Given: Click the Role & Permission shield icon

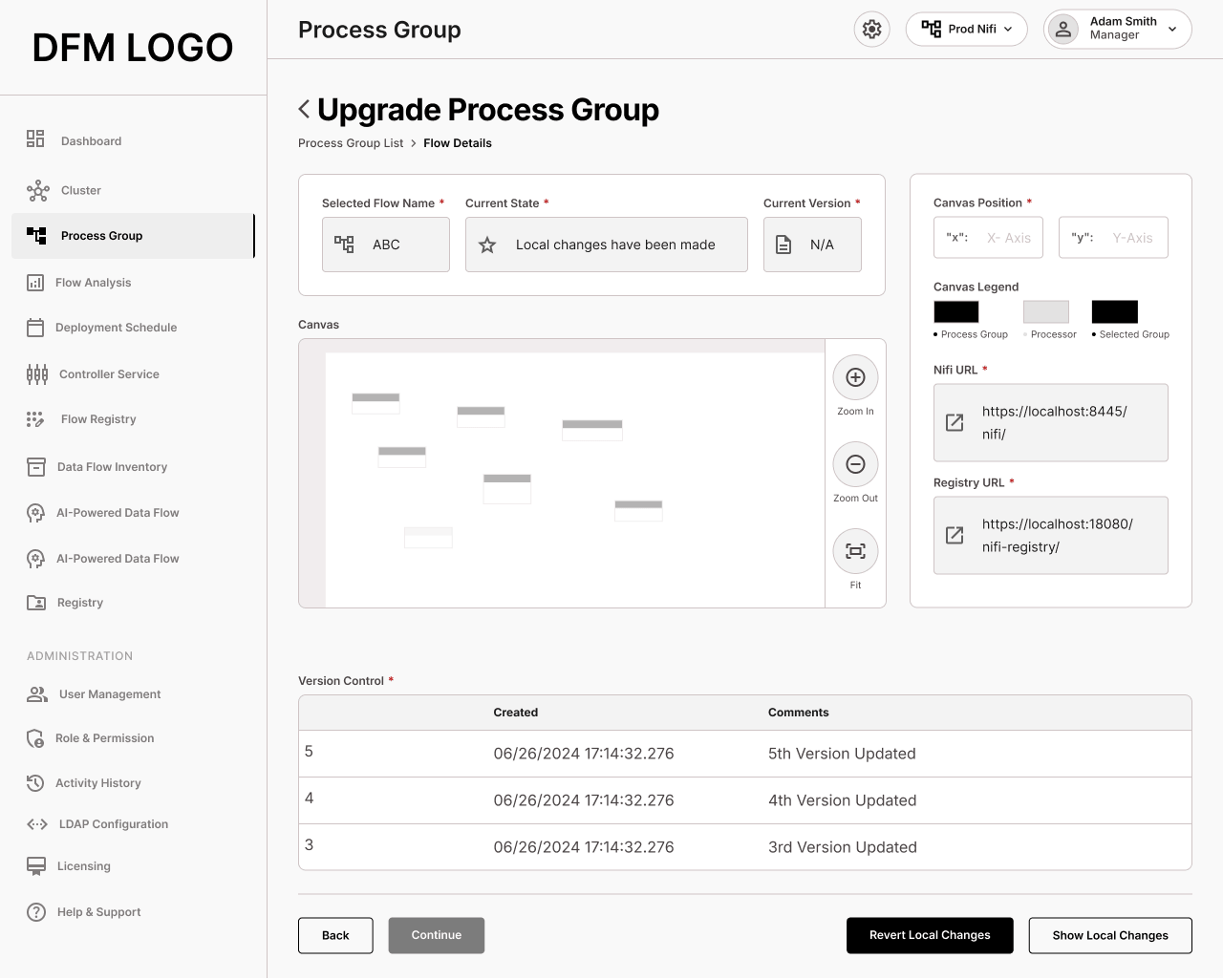Looking at the screenshot, I should point(35,738).
